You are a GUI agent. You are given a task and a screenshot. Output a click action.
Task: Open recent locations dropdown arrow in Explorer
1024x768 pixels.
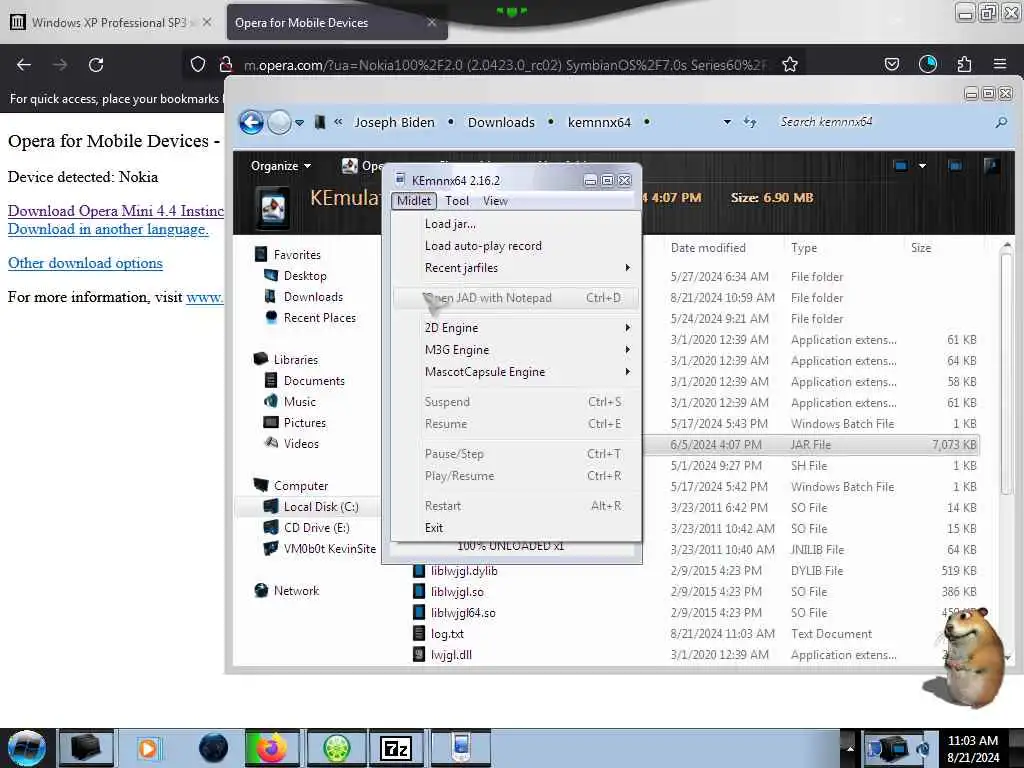click(x=299, y=122)
